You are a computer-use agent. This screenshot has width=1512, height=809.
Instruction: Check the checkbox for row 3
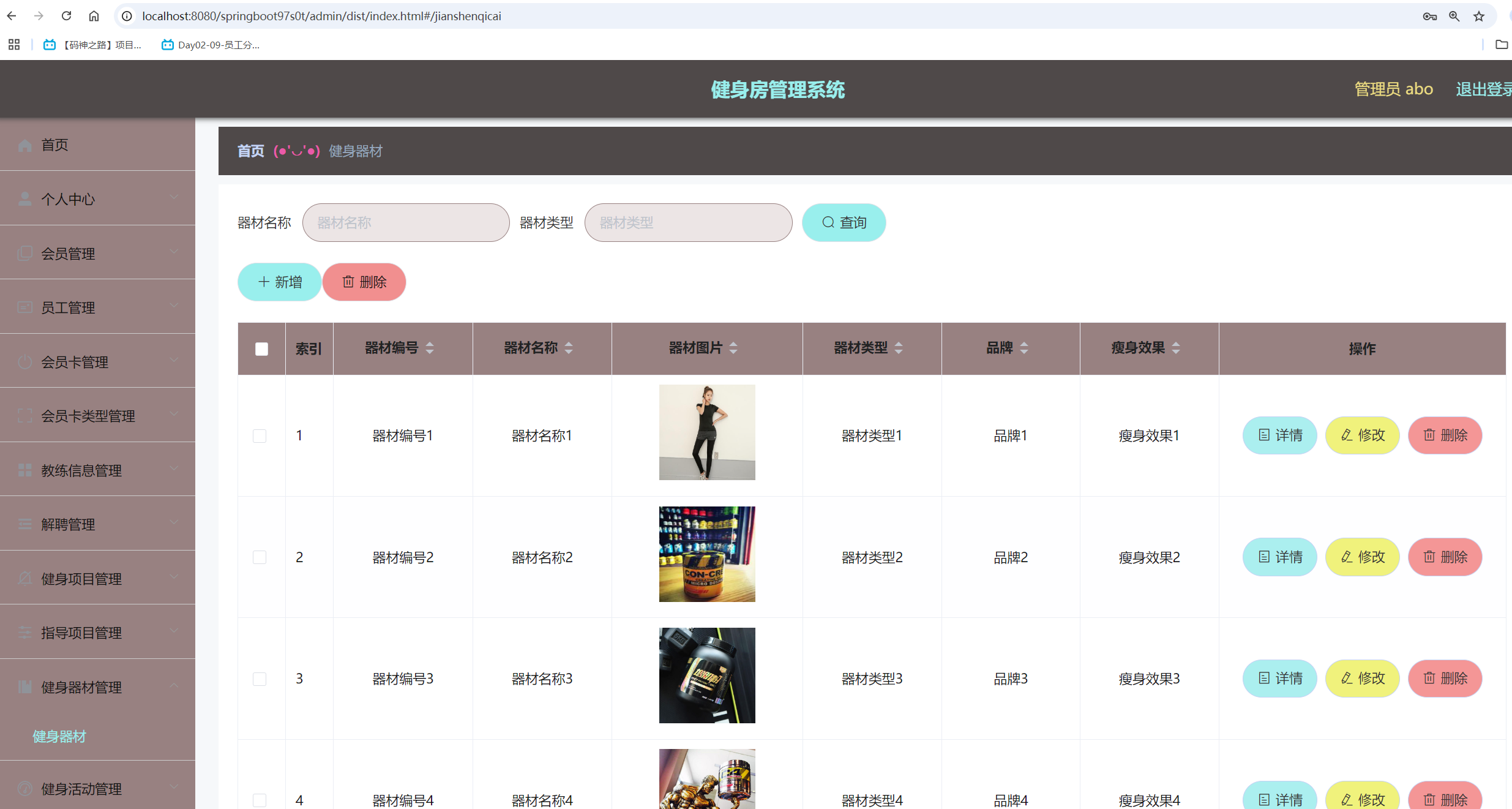(x=260, y=679)
